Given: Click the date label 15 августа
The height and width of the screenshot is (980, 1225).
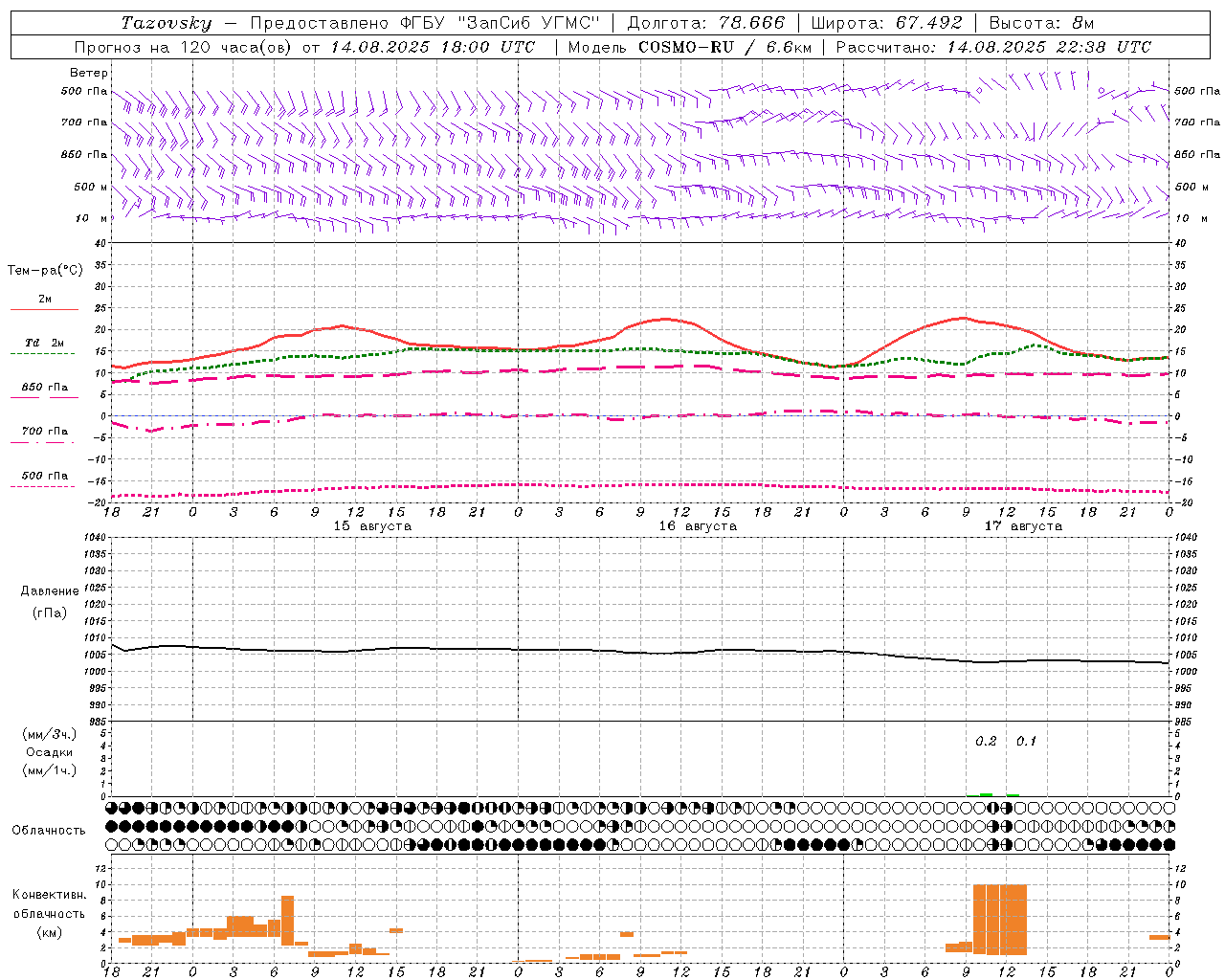Looking at the screenshot, I should [372, 526].
